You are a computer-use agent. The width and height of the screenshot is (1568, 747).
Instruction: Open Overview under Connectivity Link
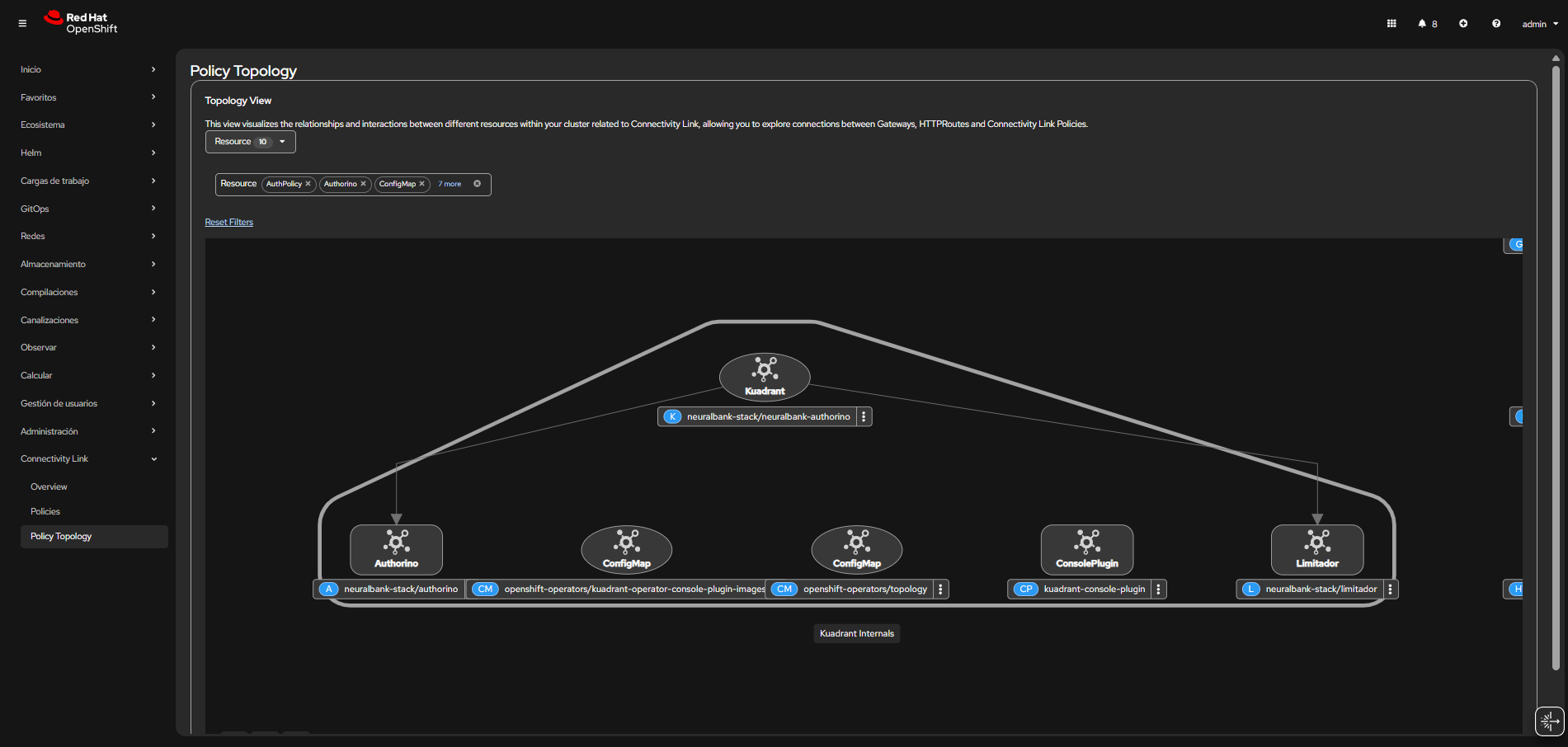[49, 487]
